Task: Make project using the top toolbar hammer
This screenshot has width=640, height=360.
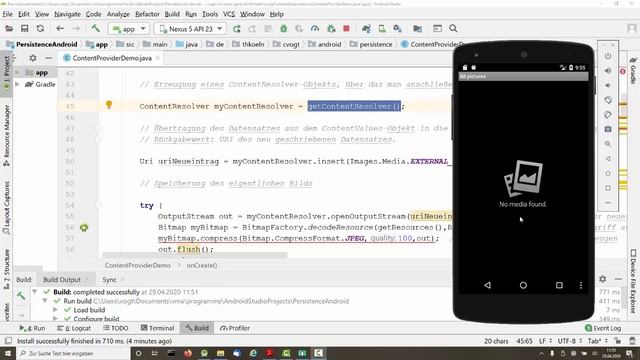Action: click(x=96, y=29)
